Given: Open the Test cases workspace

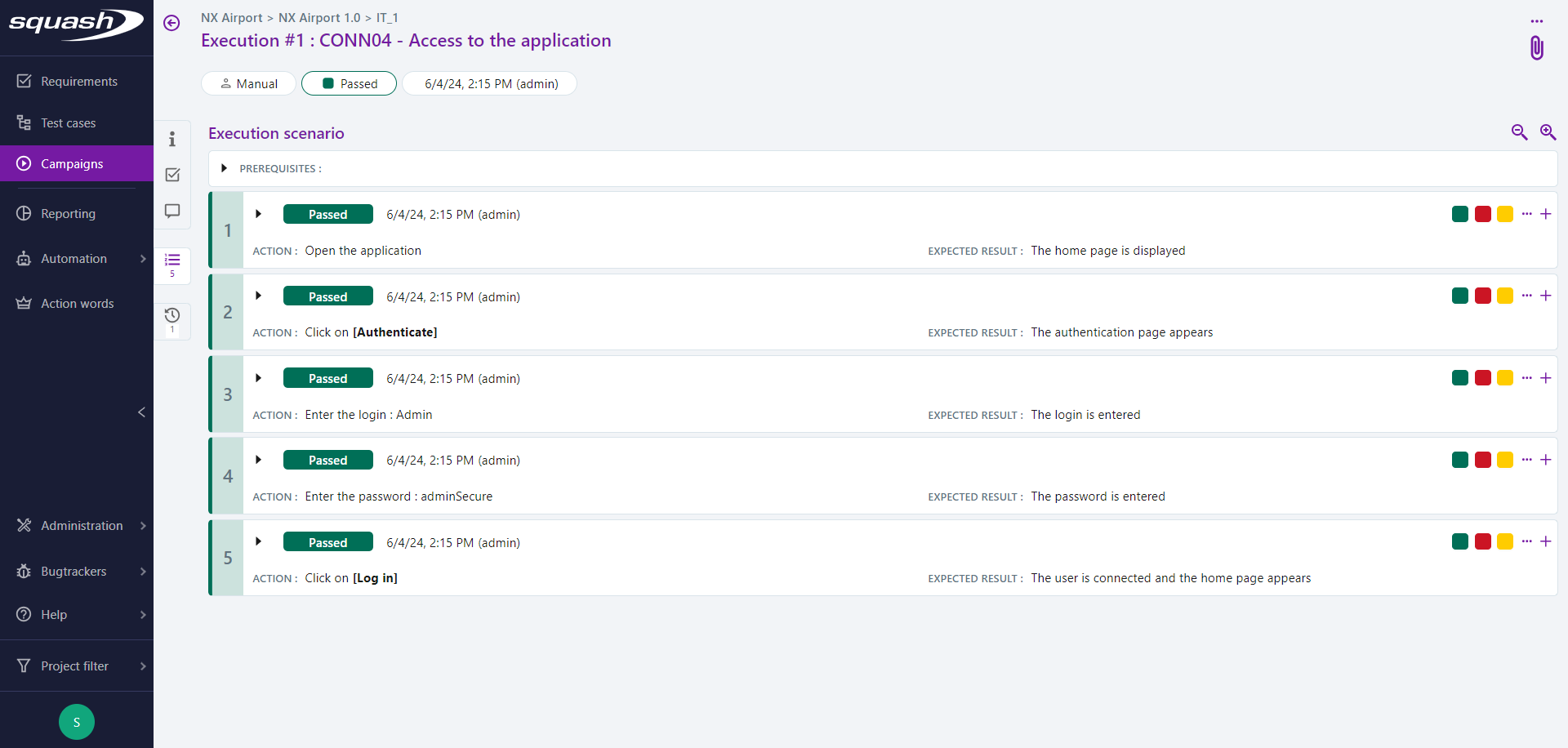Looking at the screenshot, I should [x=69, y=123].
